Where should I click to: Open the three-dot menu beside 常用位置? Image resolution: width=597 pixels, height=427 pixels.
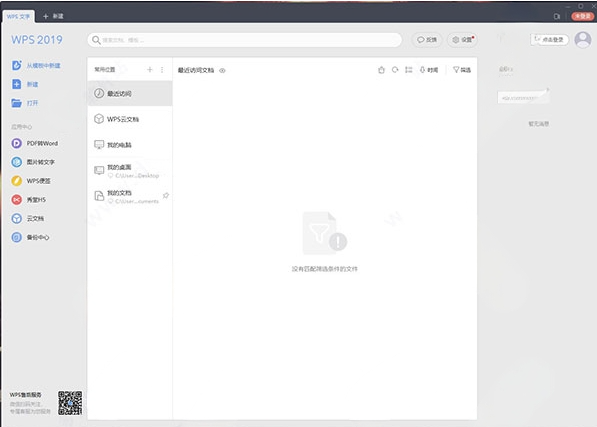point(162,69)
